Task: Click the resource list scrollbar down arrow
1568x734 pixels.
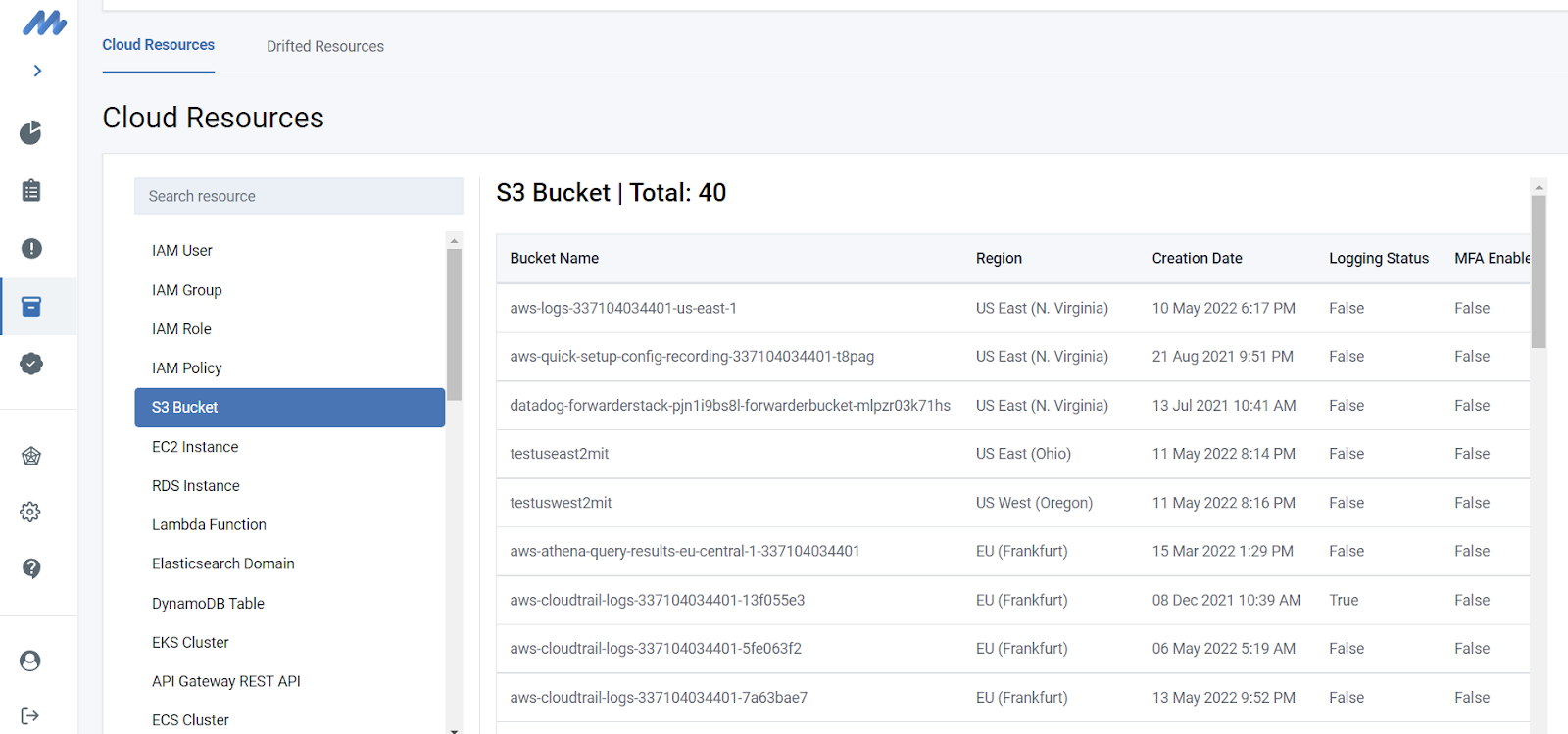Action: (454, 730)
